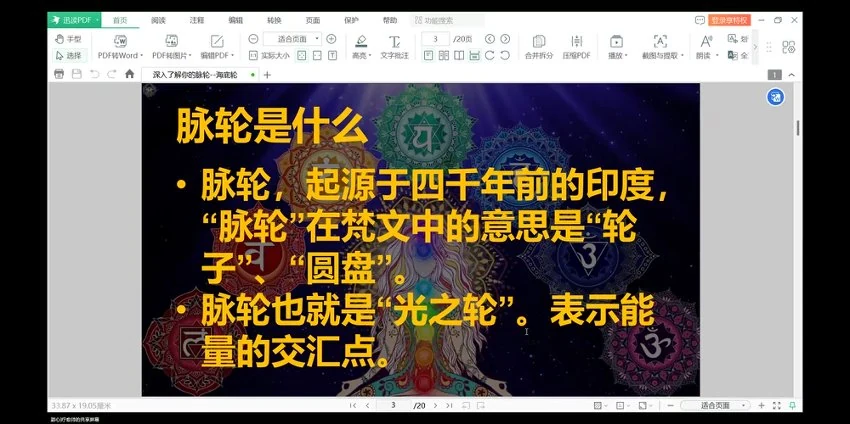Click the zoom in plus icon in ribbon
850x424 pixels.
(x=331, y=39)
